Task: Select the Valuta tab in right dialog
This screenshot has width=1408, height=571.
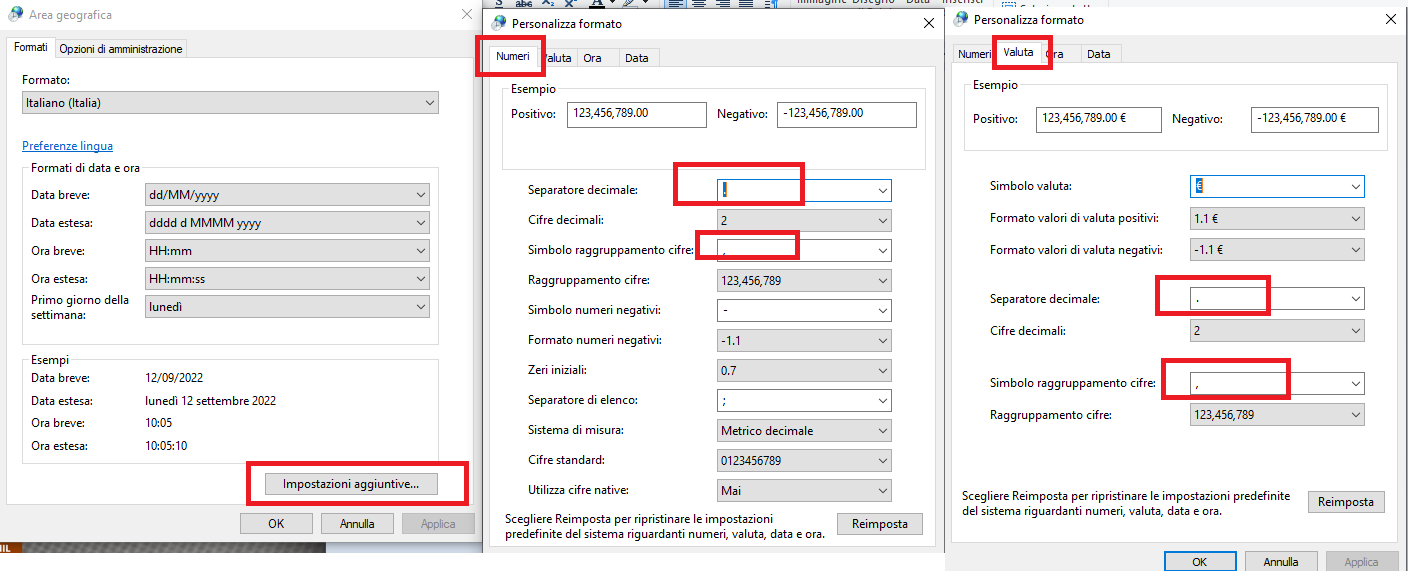Action: tap(1018, 52)
